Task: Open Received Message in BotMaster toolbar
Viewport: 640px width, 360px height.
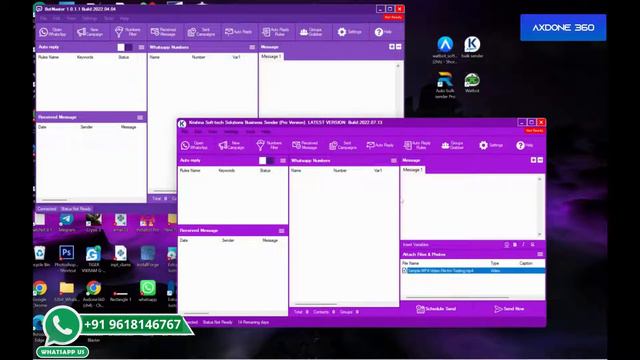Action: pyautogui.click(x=163, y=32)
